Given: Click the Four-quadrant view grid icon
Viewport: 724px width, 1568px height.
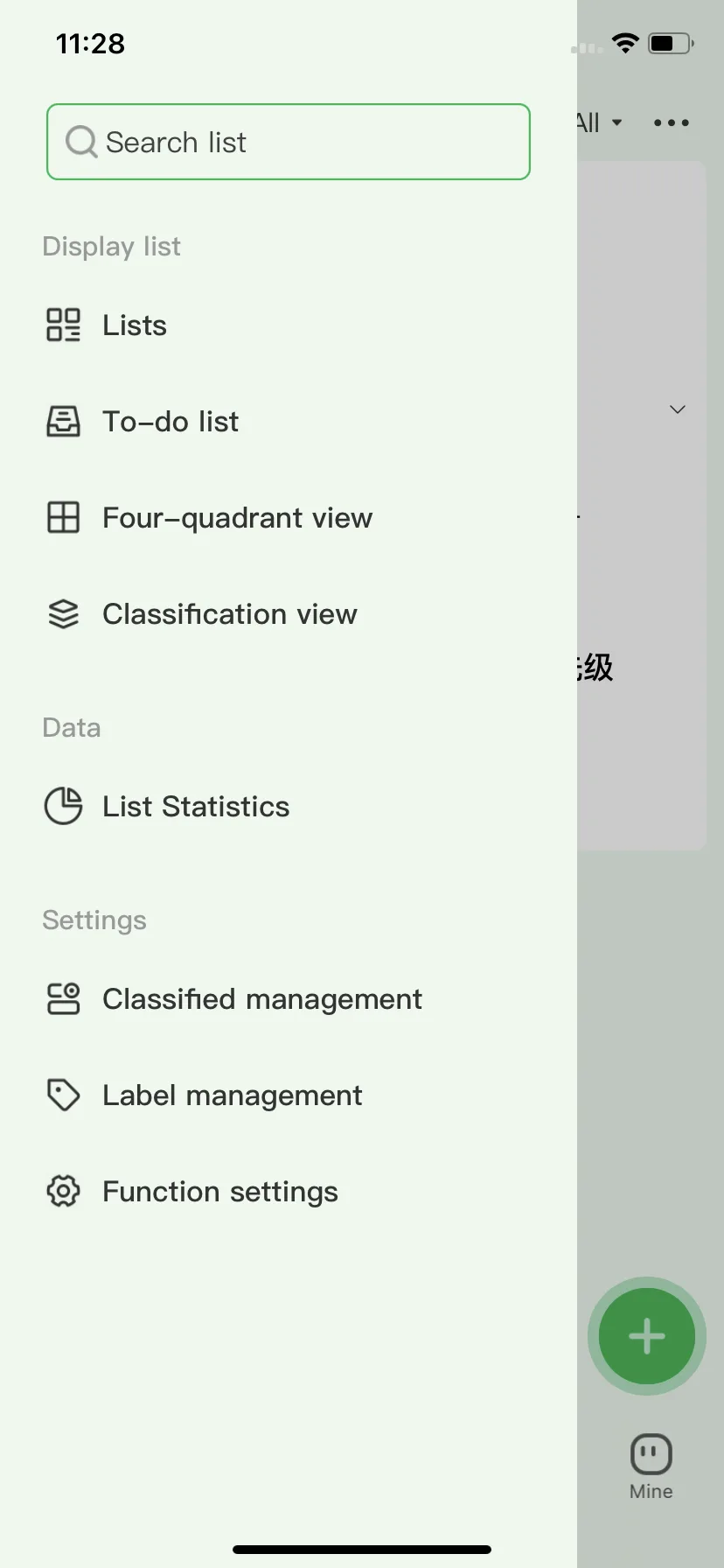Looking at the screenshot, I should coord(63,517).
